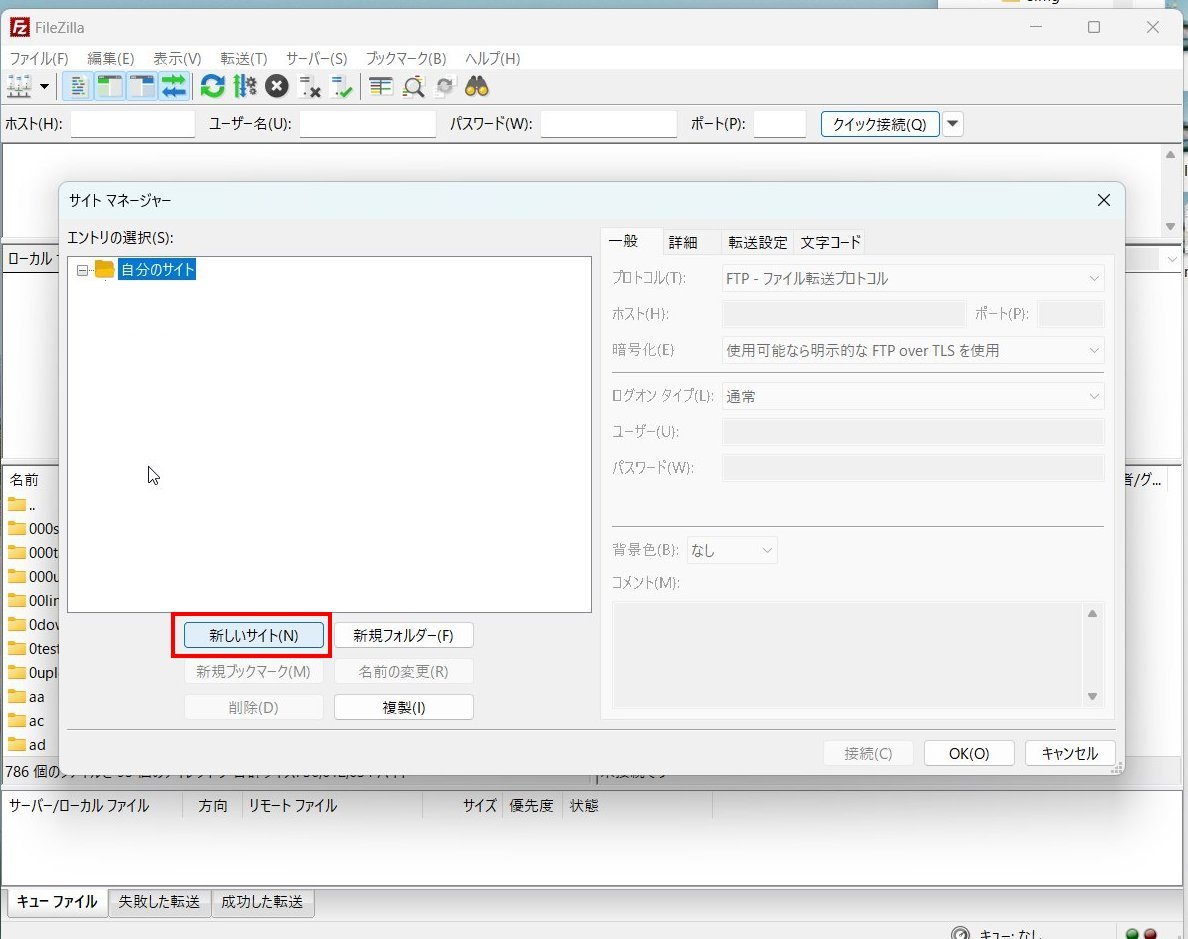
Task: Select the 成功した転送 tab
Action: 262,902
